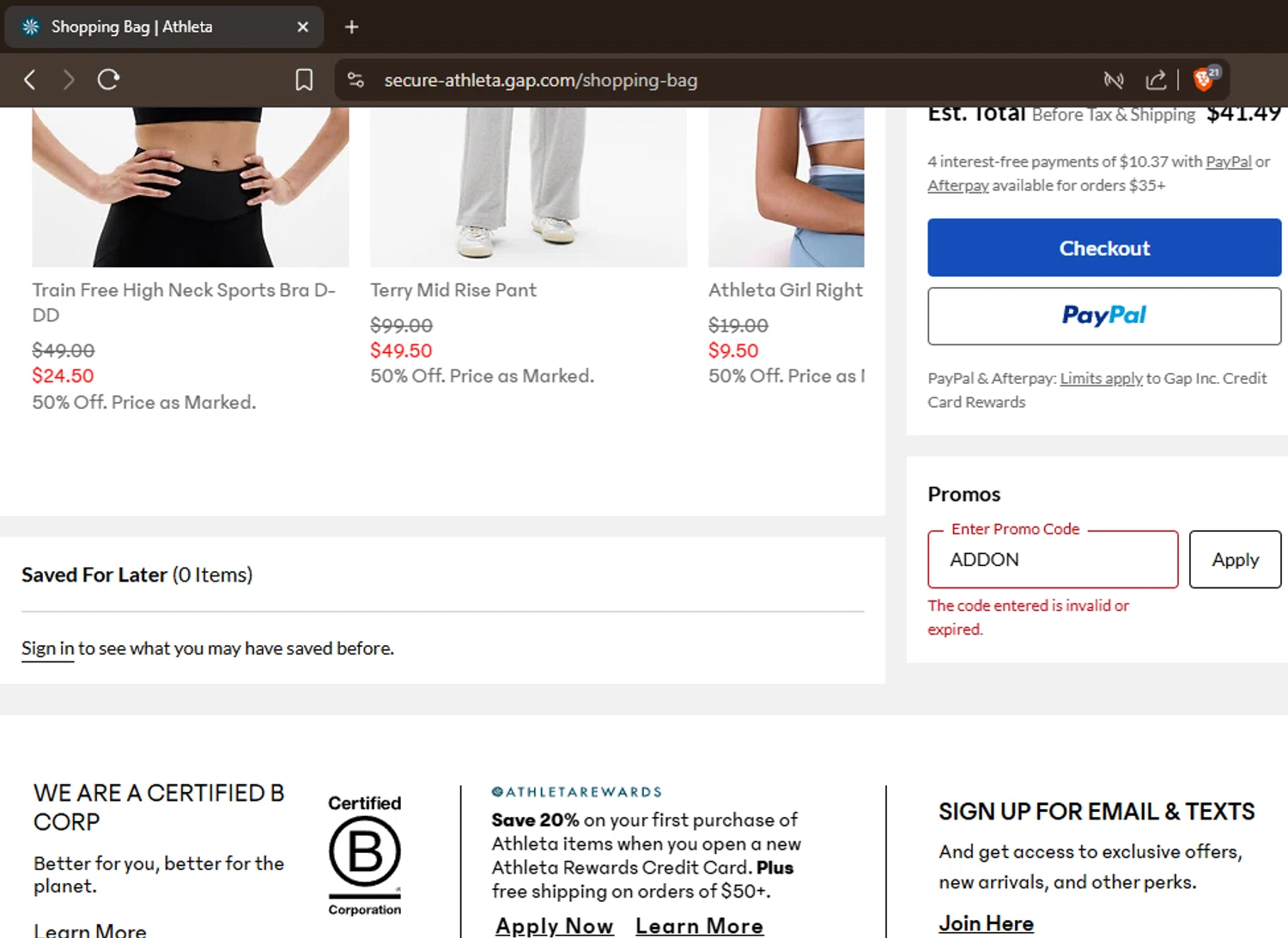This screenshot has height=938, width=1288.
Task: Click the Promos heading
Action: tap(964, 494)
